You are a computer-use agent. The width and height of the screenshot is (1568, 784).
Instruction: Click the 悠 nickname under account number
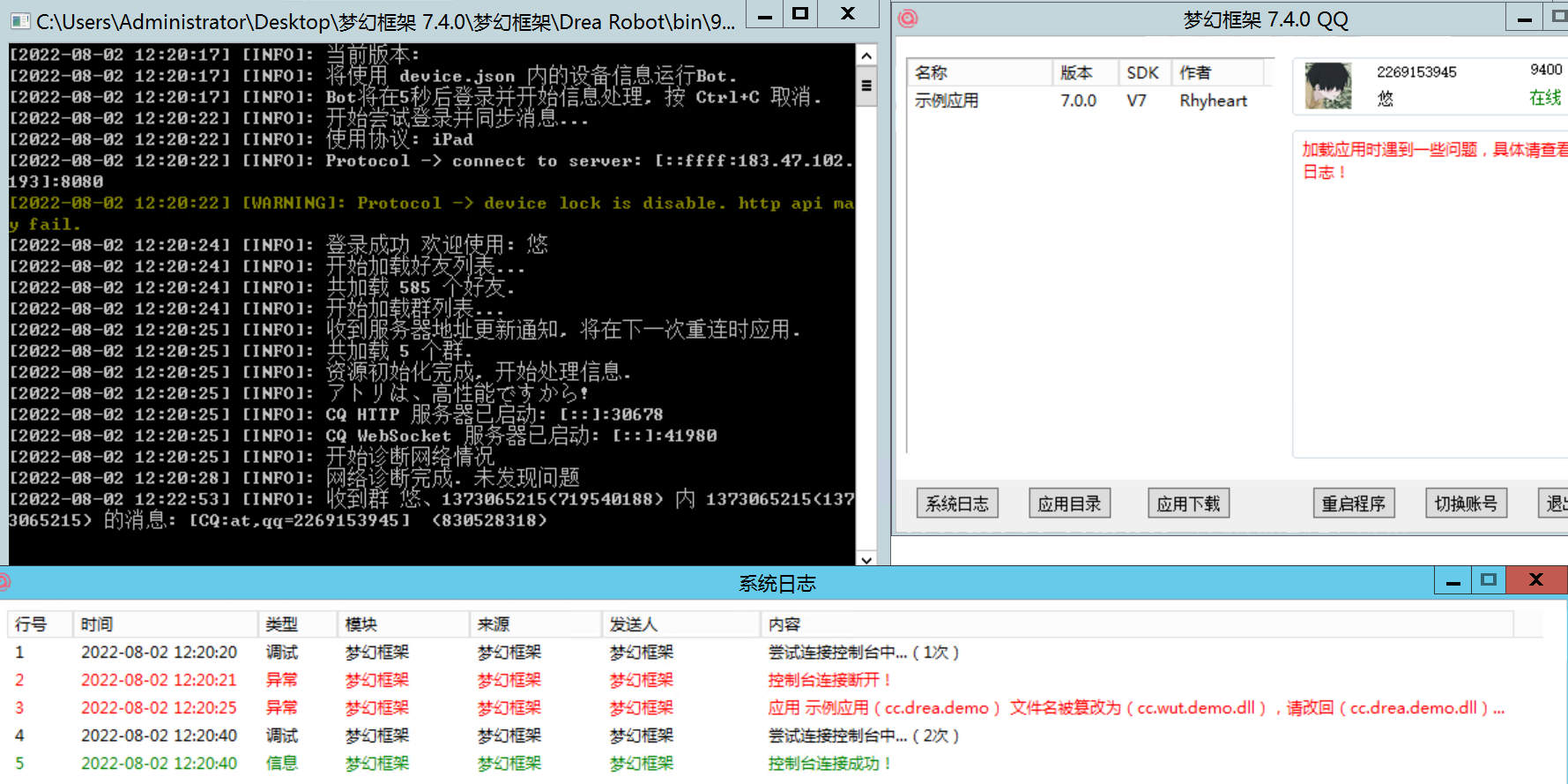point(1386,99)
